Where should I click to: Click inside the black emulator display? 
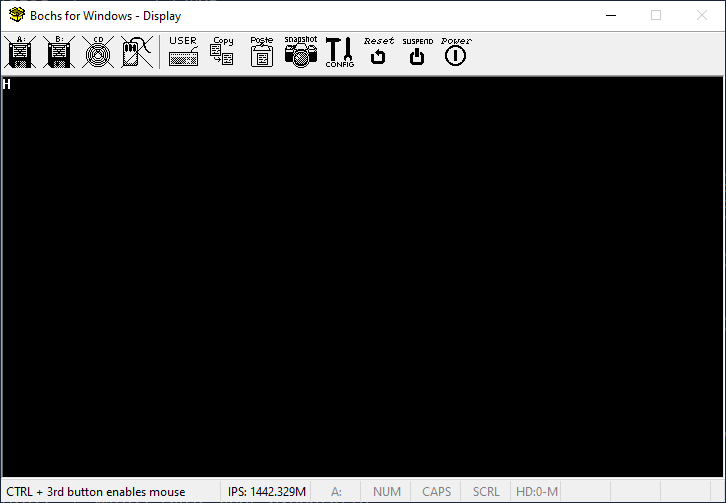(x=363, y=277)
